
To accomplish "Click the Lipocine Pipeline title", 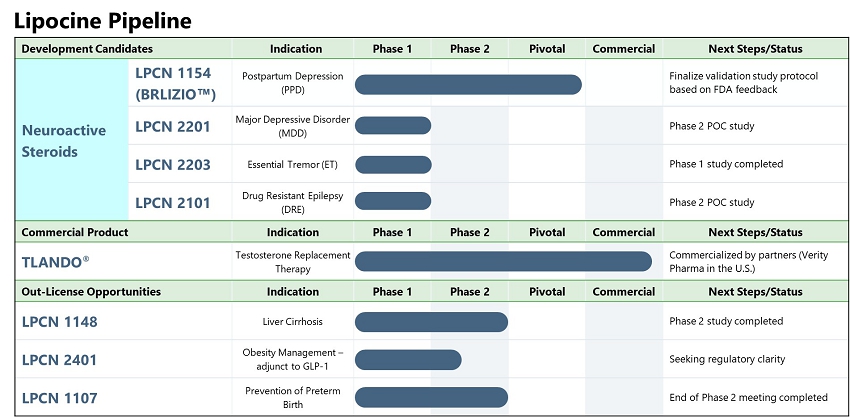I will 102,21.
